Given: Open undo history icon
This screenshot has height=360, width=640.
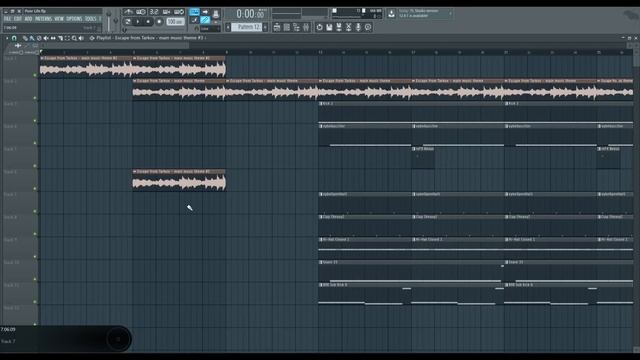Looking at the screenshot, I should (x=319, y=27).
